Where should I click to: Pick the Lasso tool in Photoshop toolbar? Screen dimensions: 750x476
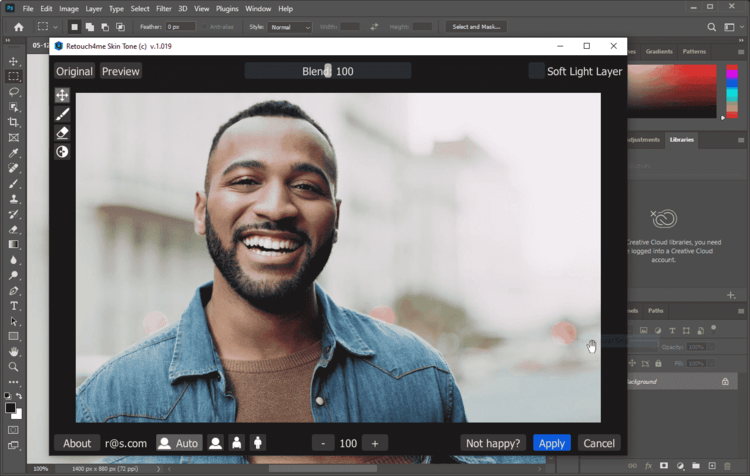(x=13, y=91)
